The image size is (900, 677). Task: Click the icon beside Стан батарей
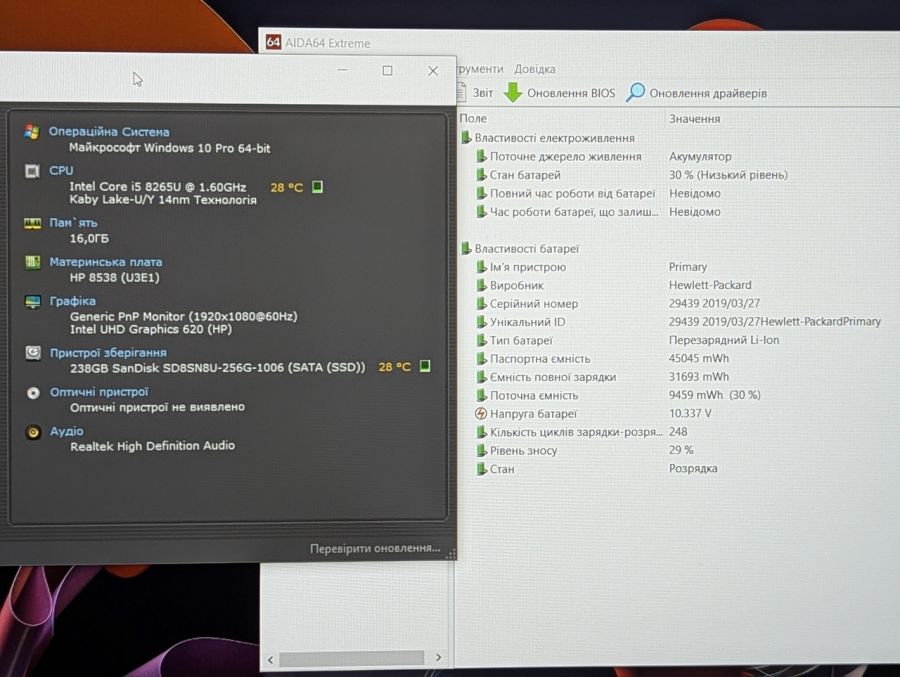[x=481, y=175]
